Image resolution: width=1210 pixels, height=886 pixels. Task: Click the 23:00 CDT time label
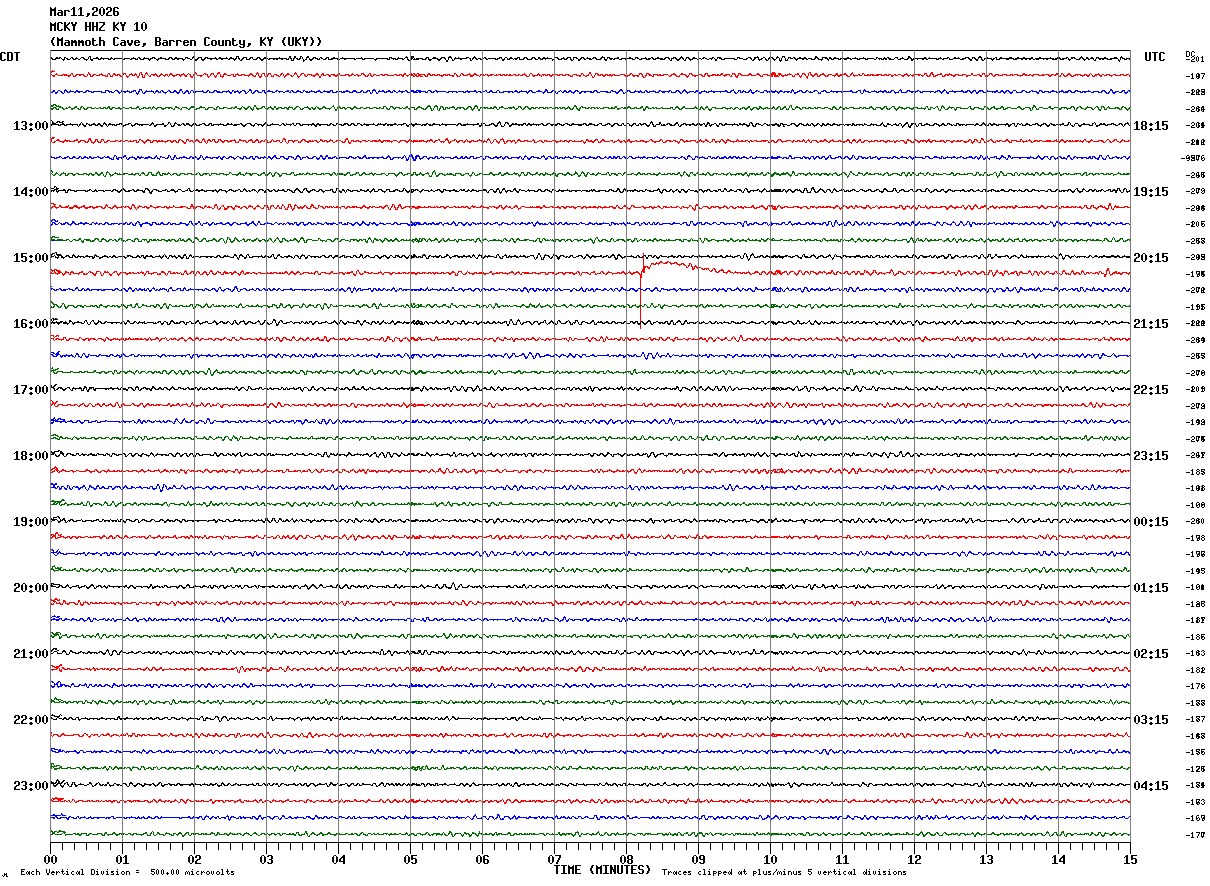pyautogui.click(x=30, y=786)
